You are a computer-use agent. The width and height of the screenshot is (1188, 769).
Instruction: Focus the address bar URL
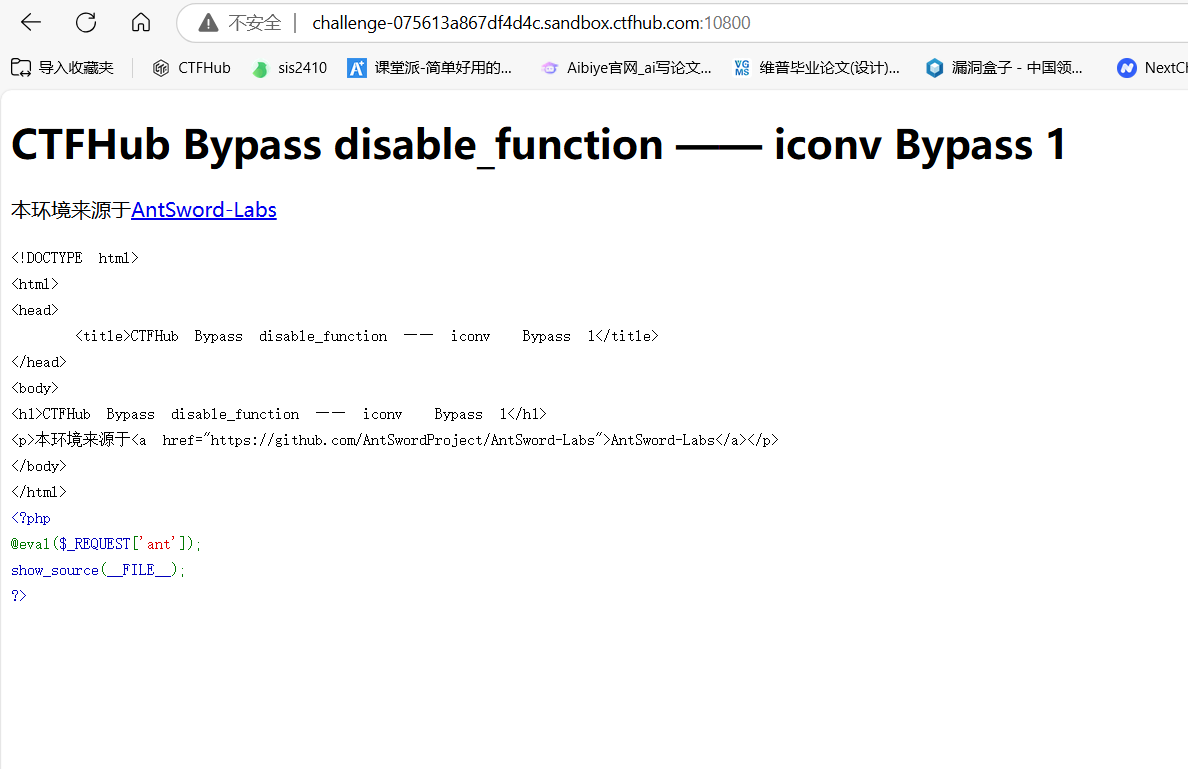(531, 23)
